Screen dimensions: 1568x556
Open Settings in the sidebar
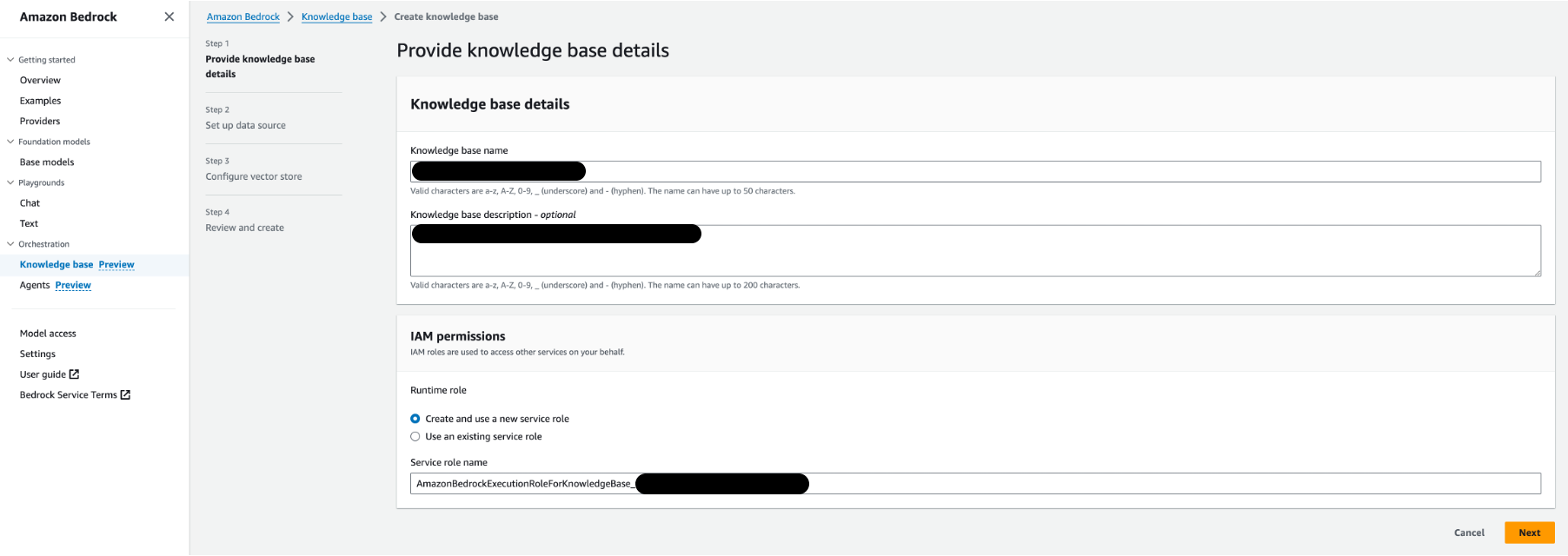(x=37, y=354)
